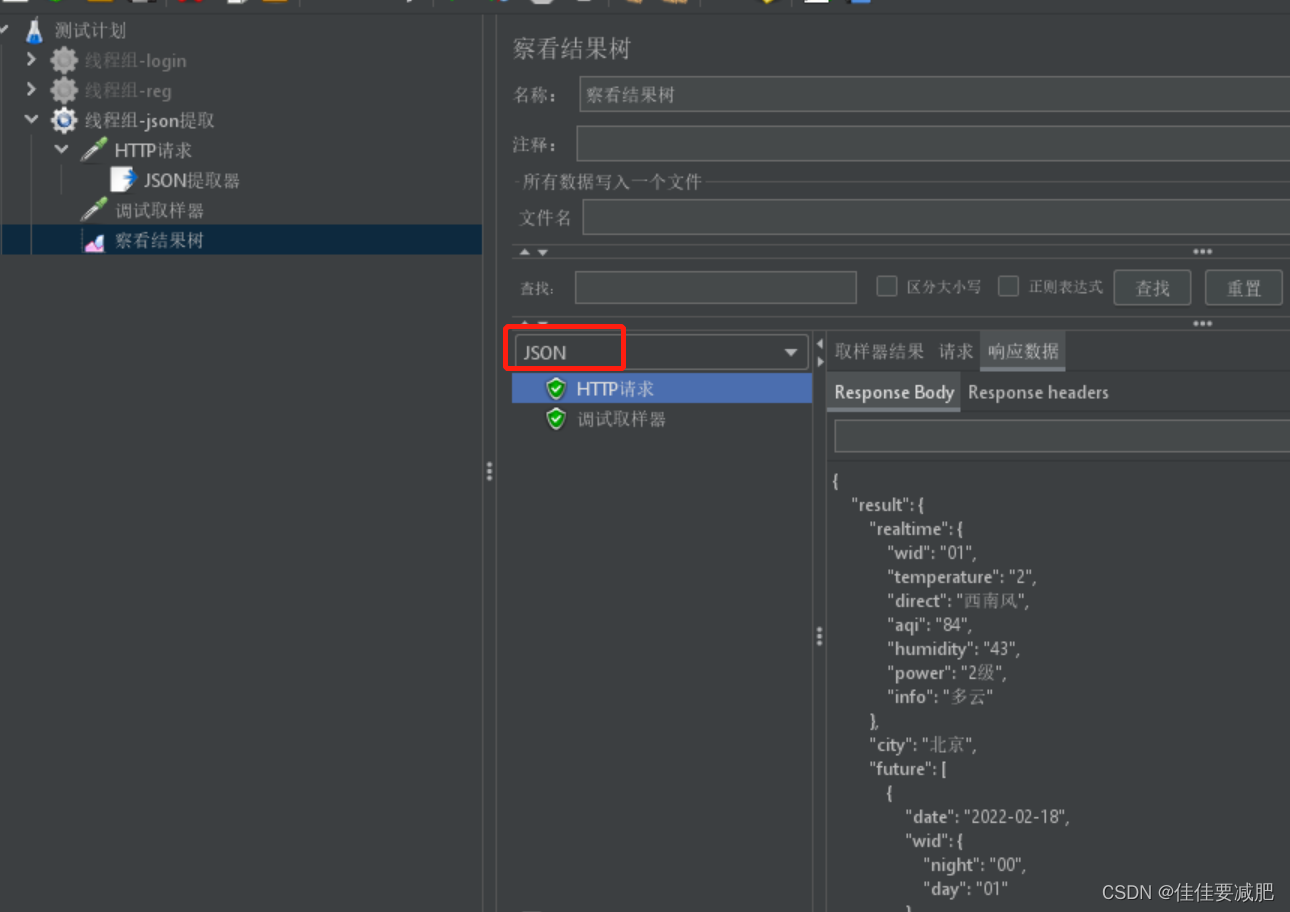The width and height of the screenshot is (1290, 912).
Task: Click the gear icon of 线程组-login
Action: point(63,60)
